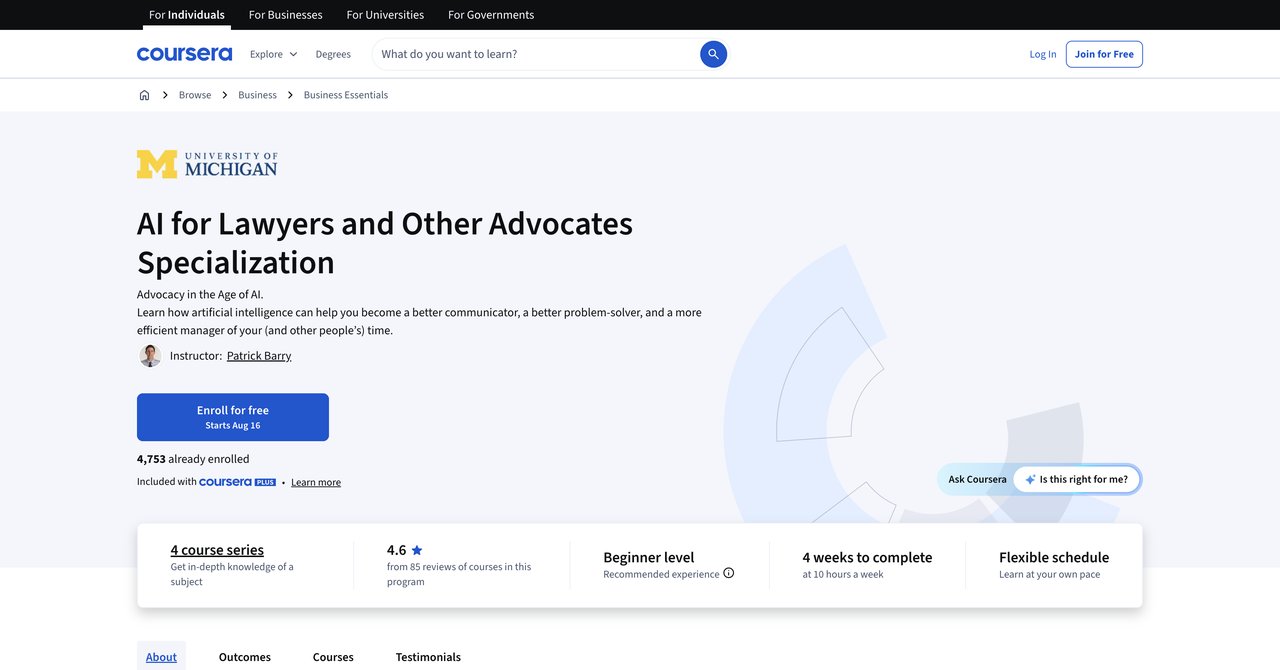Open the Browse breadcrumb
Screen dimensions: 1280x670
195,95
